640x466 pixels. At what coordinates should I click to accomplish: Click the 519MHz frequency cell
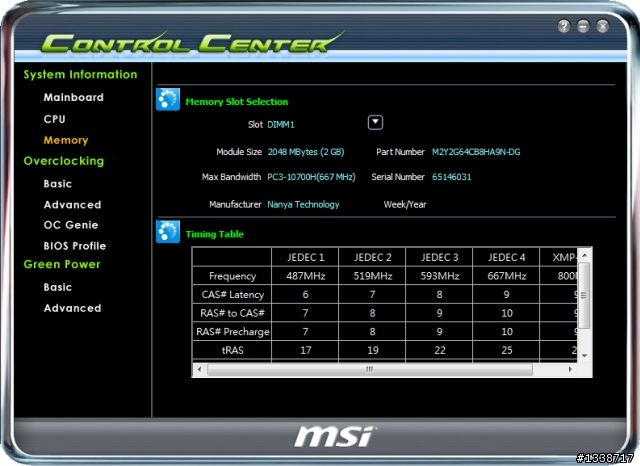[372, 276]
